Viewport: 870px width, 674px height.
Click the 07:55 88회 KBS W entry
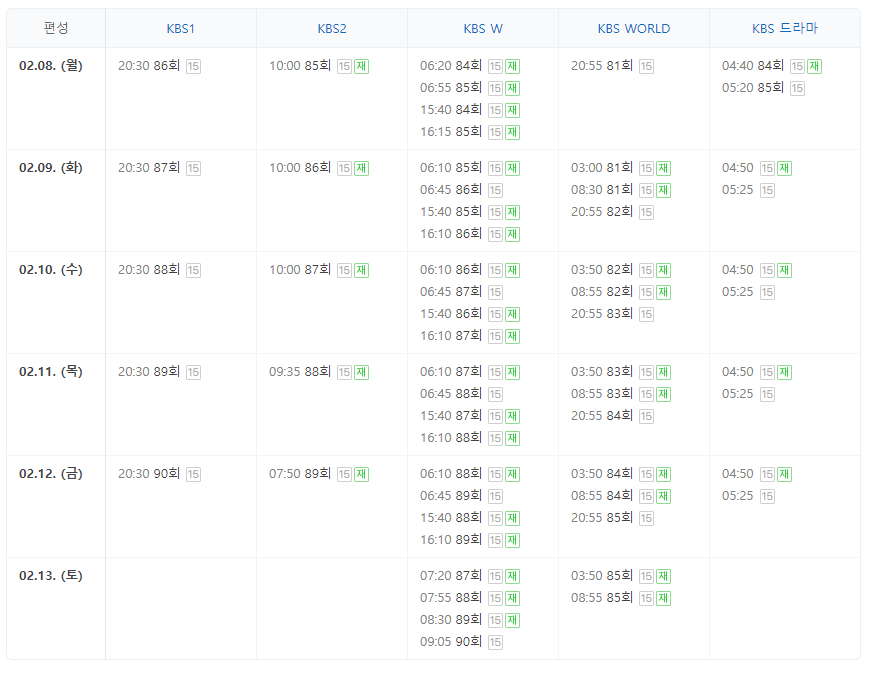pyautogui.click(x=451, y=597)
